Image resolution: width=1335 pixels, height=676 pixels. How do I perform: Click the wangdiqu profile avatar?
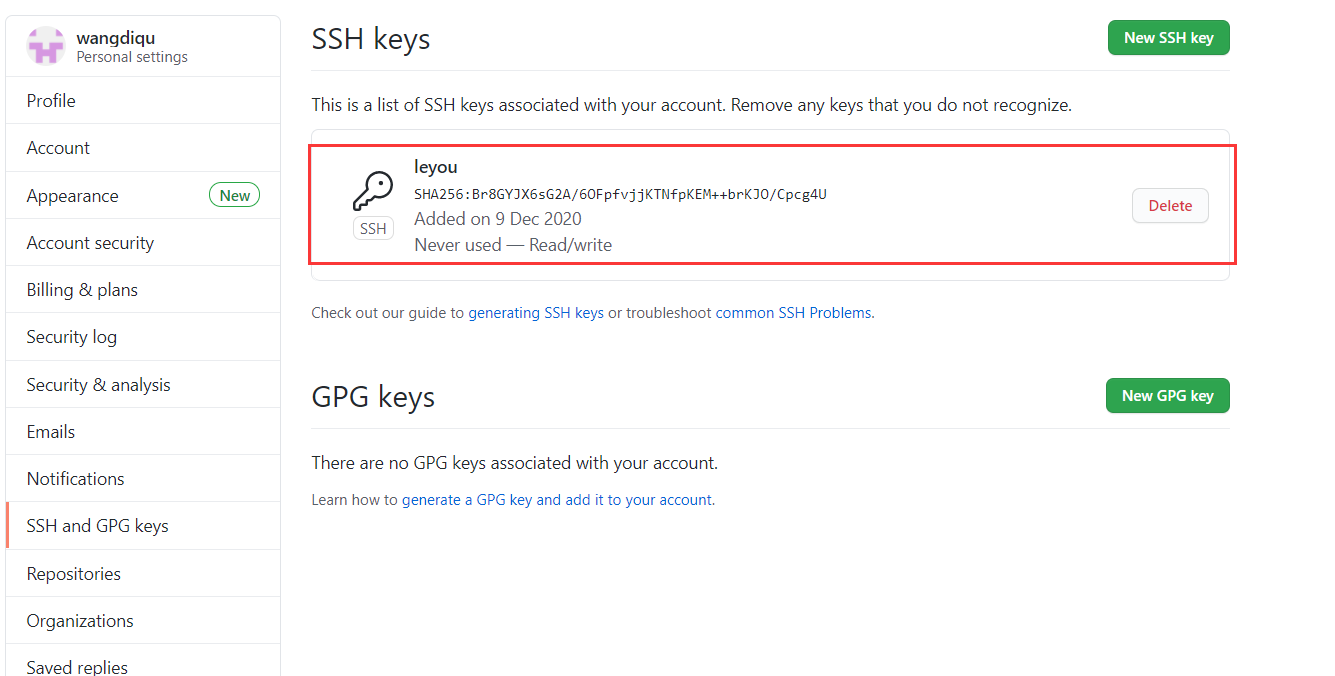46,46
